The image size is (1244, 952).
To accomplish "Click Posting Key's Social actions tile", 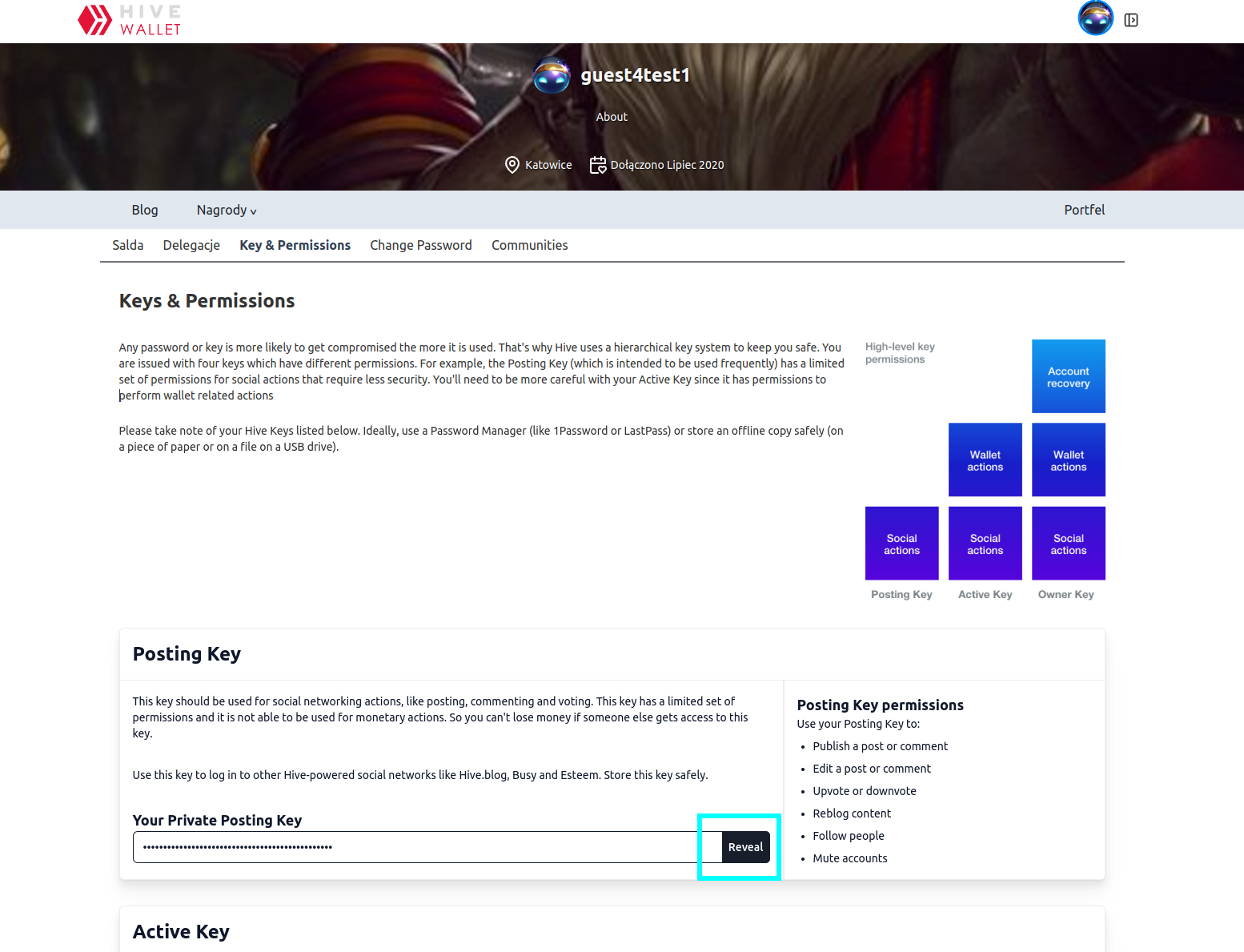I will click(x=901, y=544).
